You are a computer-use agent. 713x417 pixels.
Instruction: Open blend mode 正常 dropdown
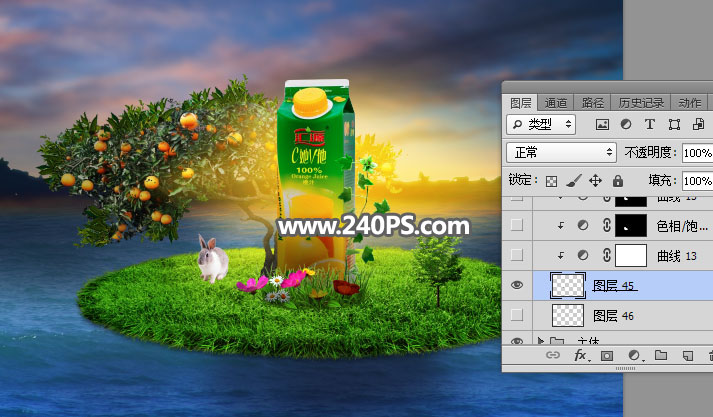click(562, 153)
